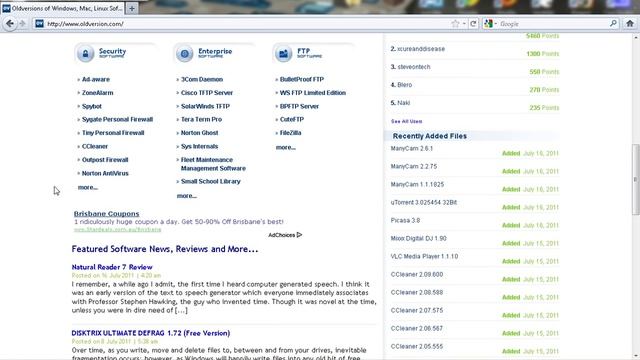Click the Enterprise software globe icon

184,53
